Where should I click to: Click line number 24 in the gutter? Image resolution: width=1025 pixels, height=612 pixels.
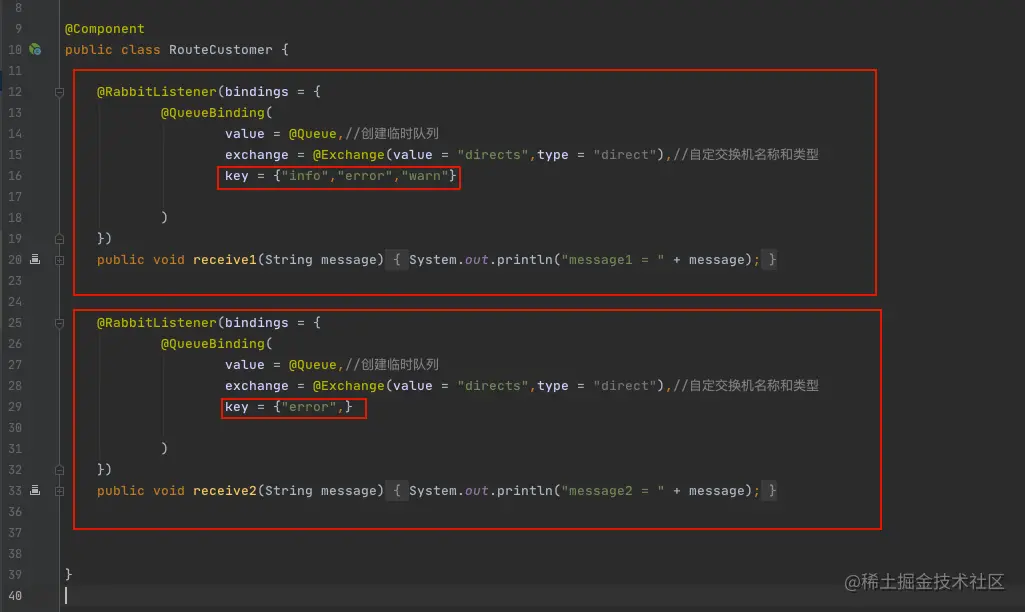pos(14,301)
